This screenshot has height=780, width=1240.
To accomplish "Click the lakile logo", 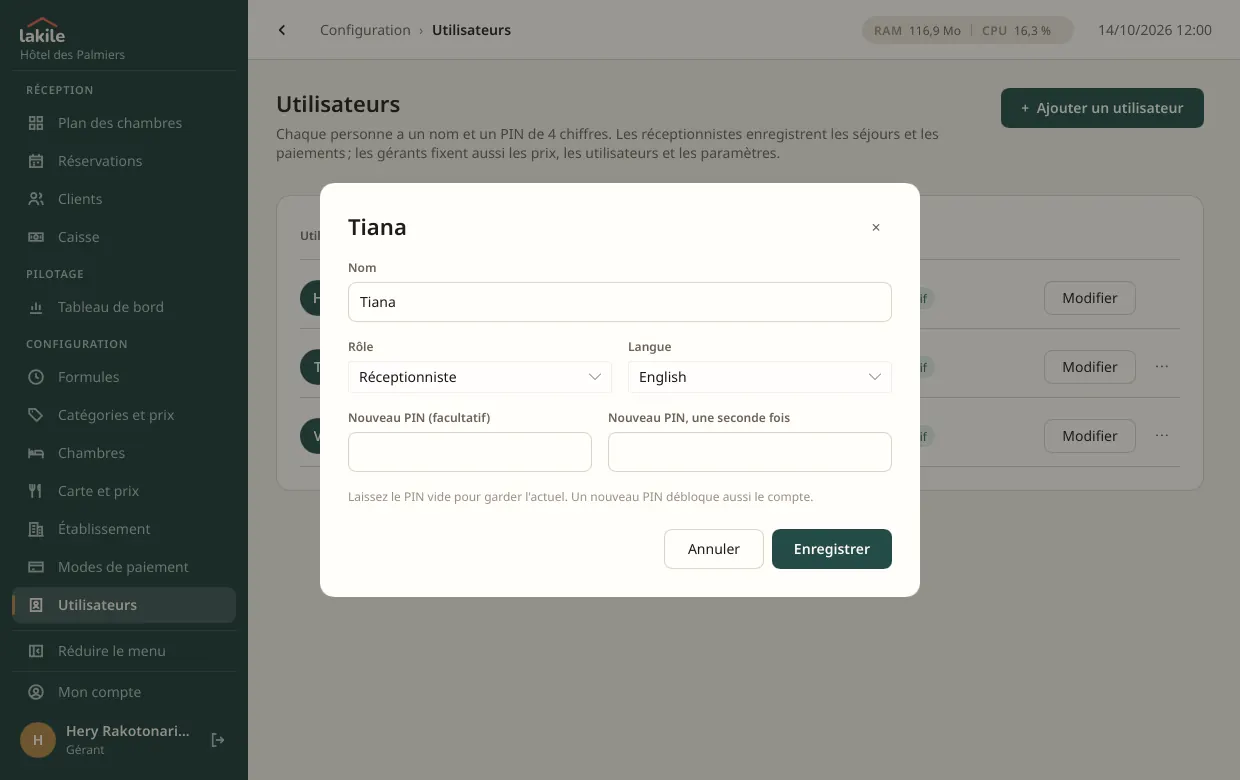I will coord(42,31).
